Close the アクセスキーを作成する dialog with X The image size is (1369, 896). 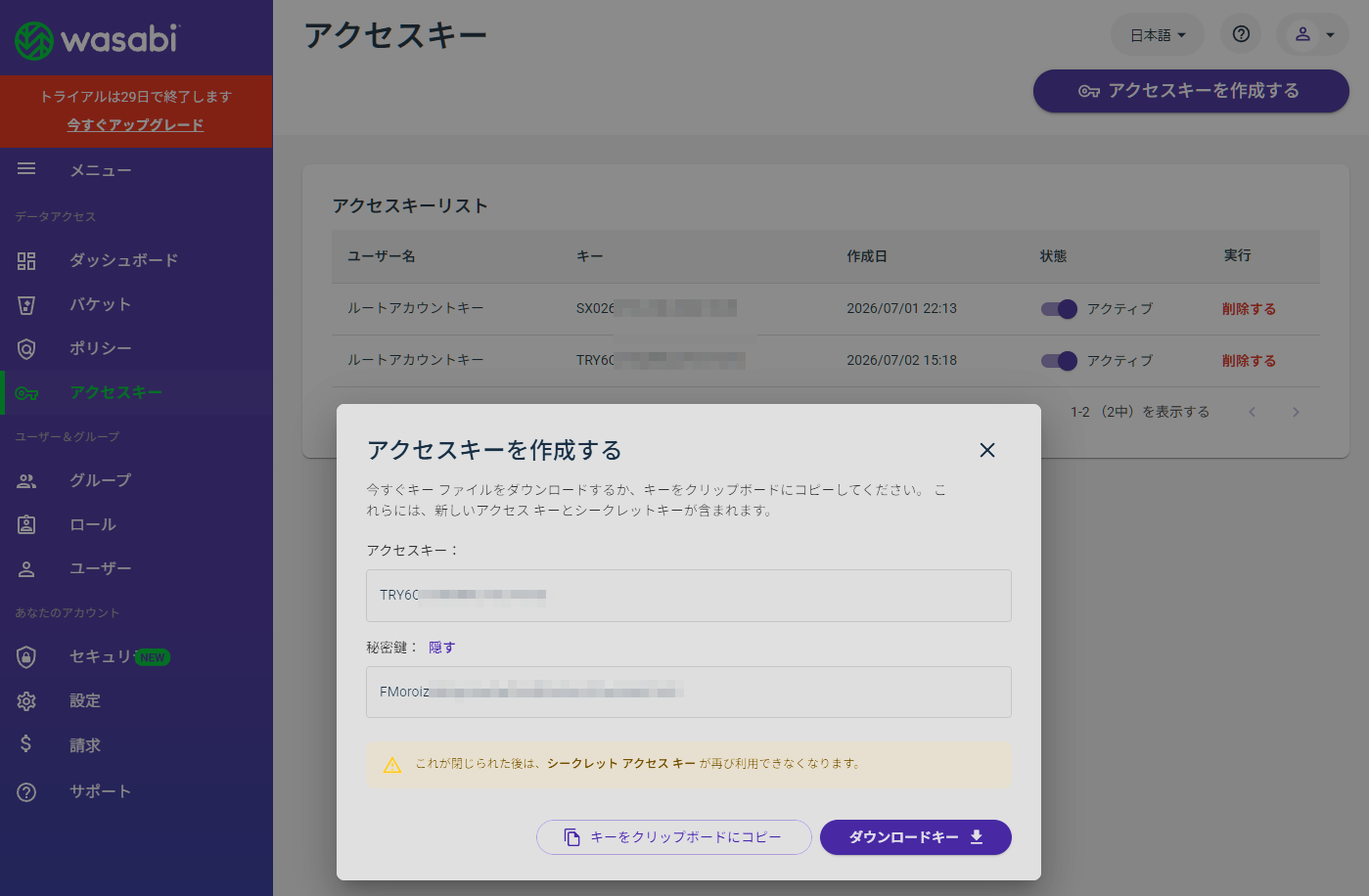(987, 450)
